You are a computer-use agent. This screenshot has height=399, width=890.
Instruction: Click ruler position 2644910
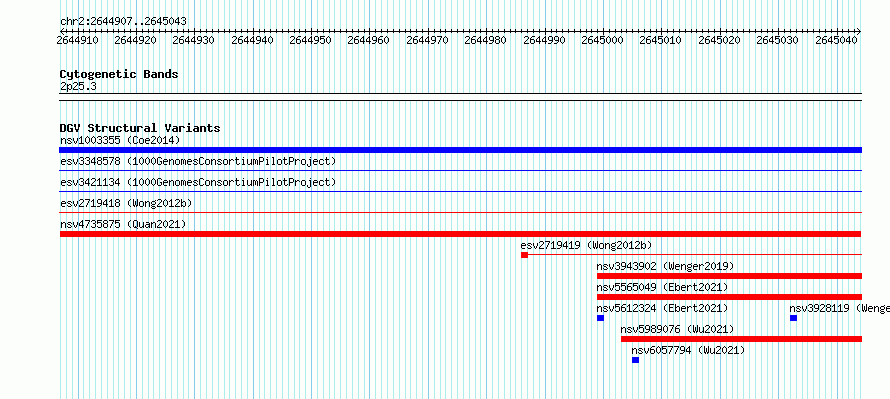point(77,40)
